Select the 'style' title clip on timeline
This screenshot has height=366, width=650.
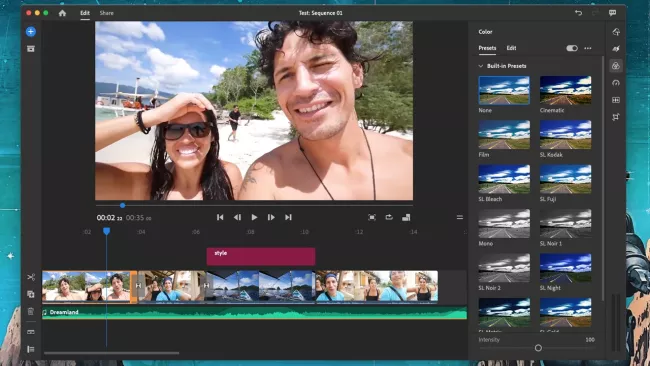(x=261, y=257)
